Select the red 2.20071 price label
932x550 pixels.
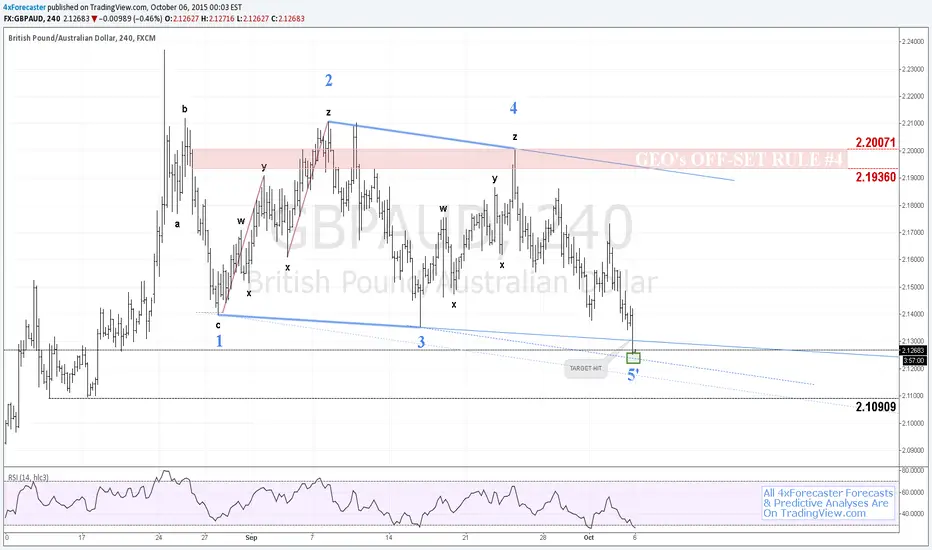[x=876, y=142]
